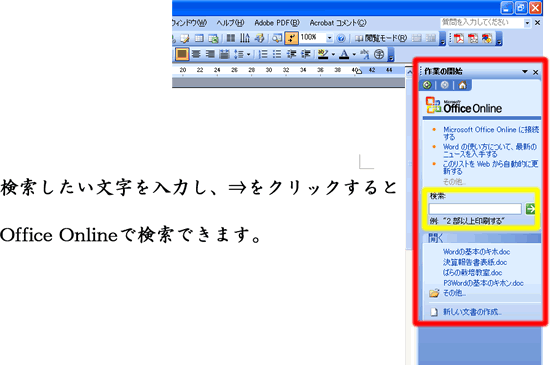The width and height of the screenshot is (550, 365).
Task: Open the 作業の開始 task pane menu arrow
Action: 525,72
